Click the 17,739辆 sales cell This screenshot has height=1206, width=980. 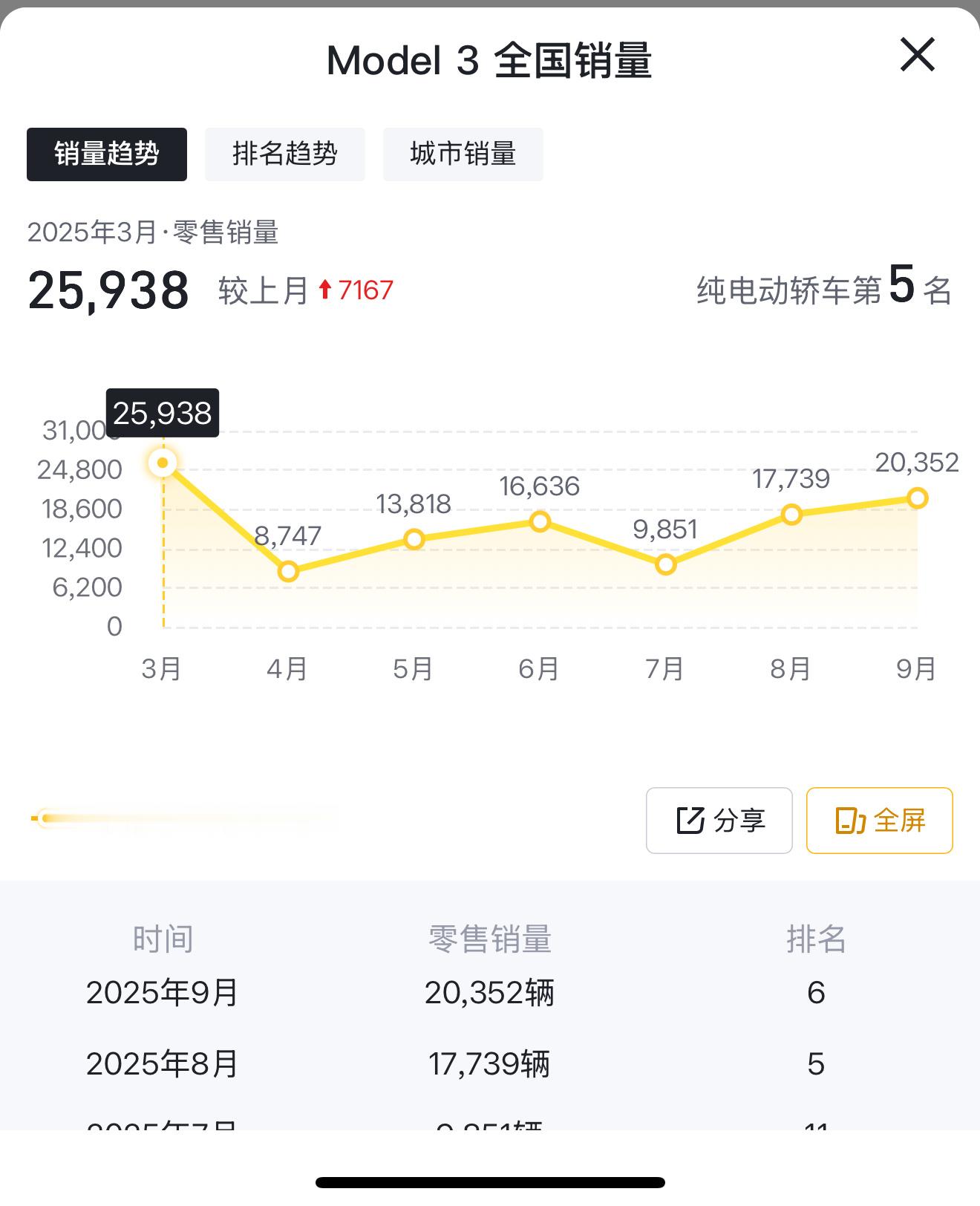tap(489, 1064)
